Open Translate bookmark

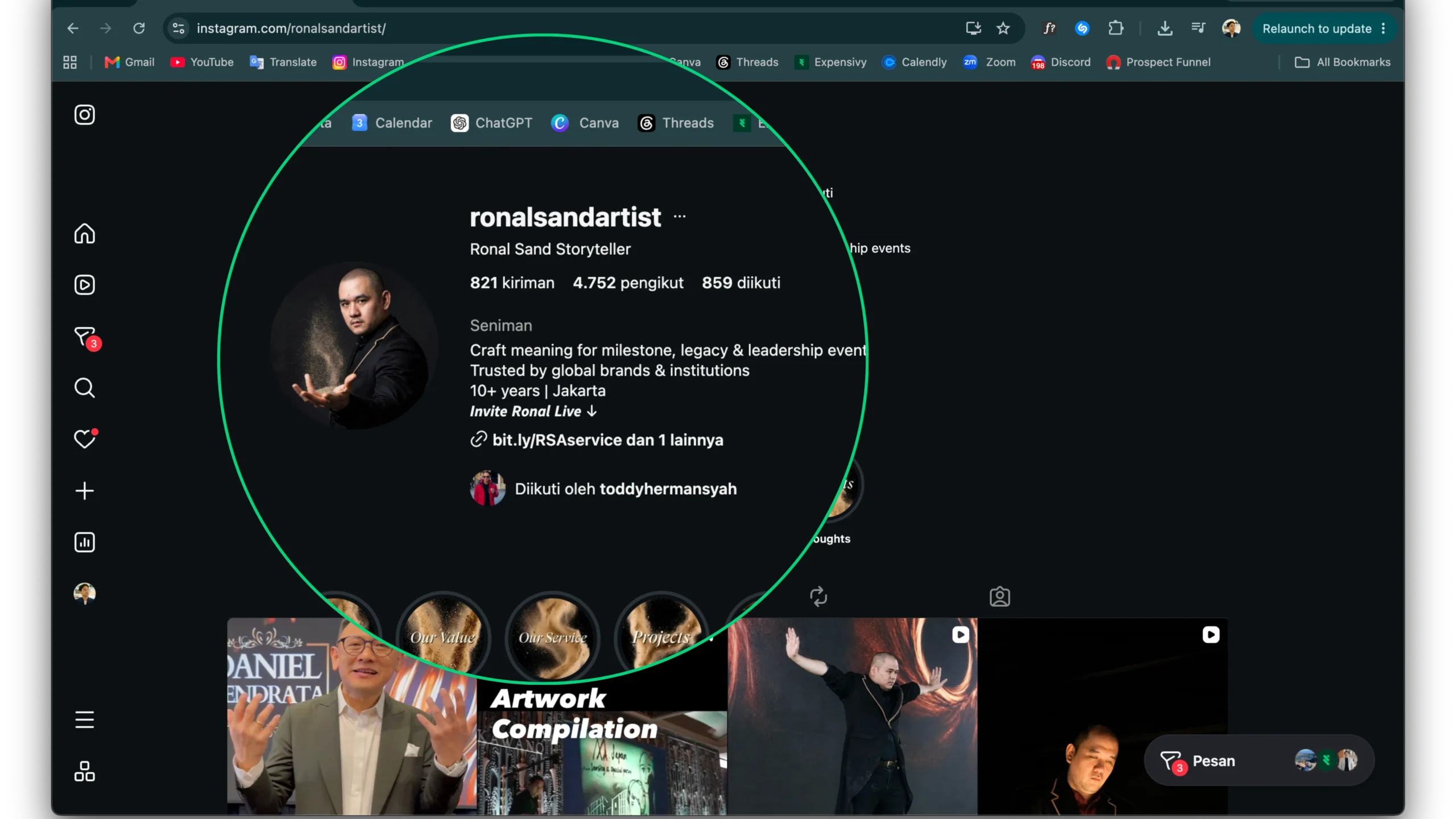[x=283, y=63]
